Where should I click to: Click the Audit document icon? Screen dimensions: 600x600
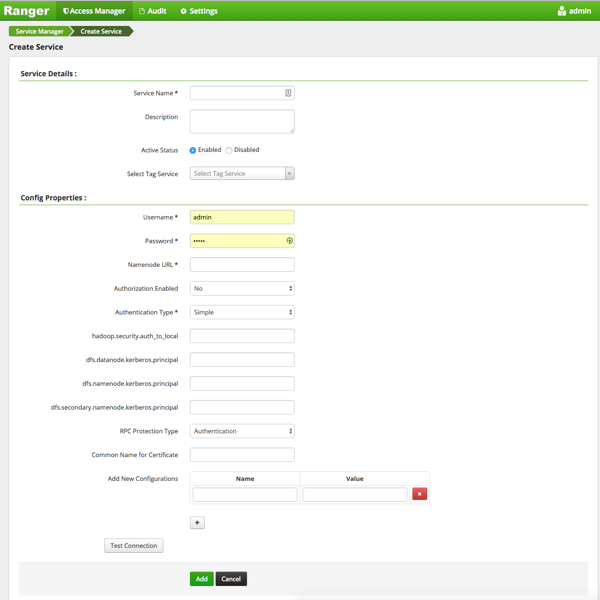click(x=142, y=11)
